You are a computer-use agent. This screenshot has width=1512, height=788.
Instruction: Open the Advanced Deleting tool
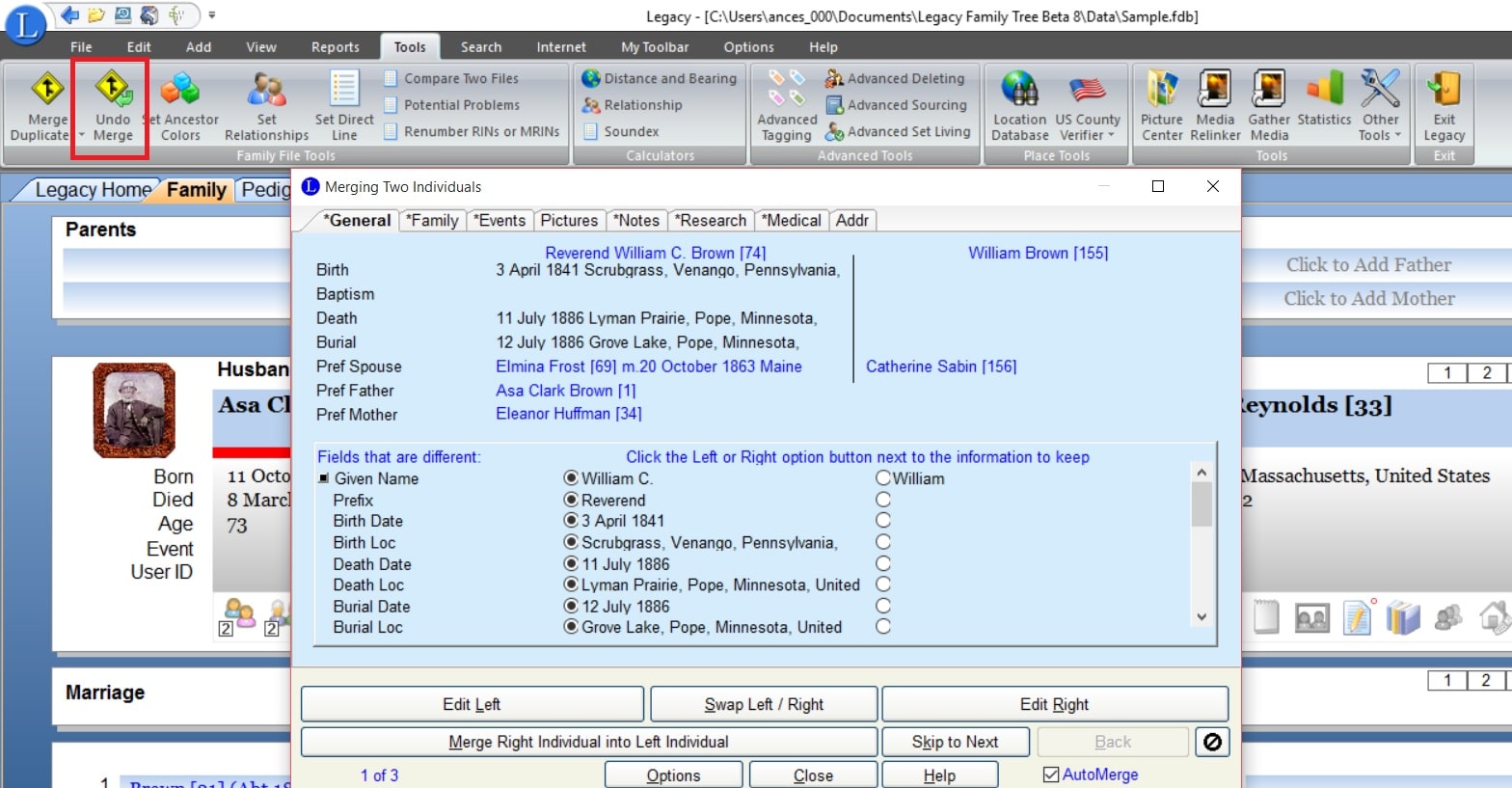895,78
